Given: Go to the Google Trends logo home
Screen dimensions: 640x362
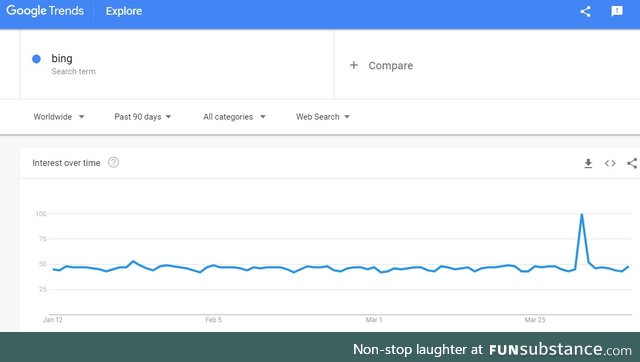Looking at the screenshot, I should tap(45, 11).
